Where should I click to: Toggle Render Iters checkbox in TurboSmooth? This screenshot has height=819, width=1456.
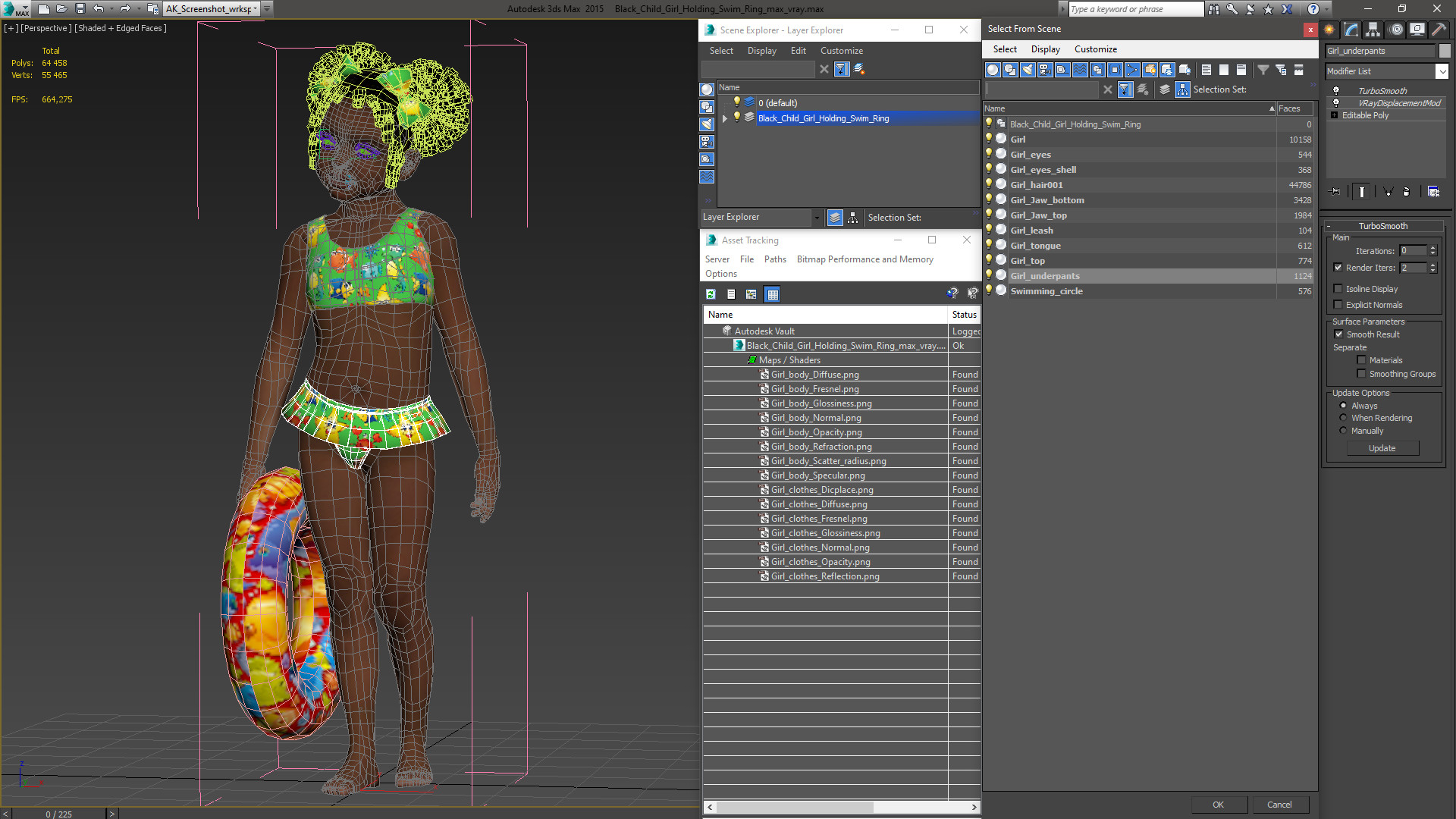(1338, 268)
